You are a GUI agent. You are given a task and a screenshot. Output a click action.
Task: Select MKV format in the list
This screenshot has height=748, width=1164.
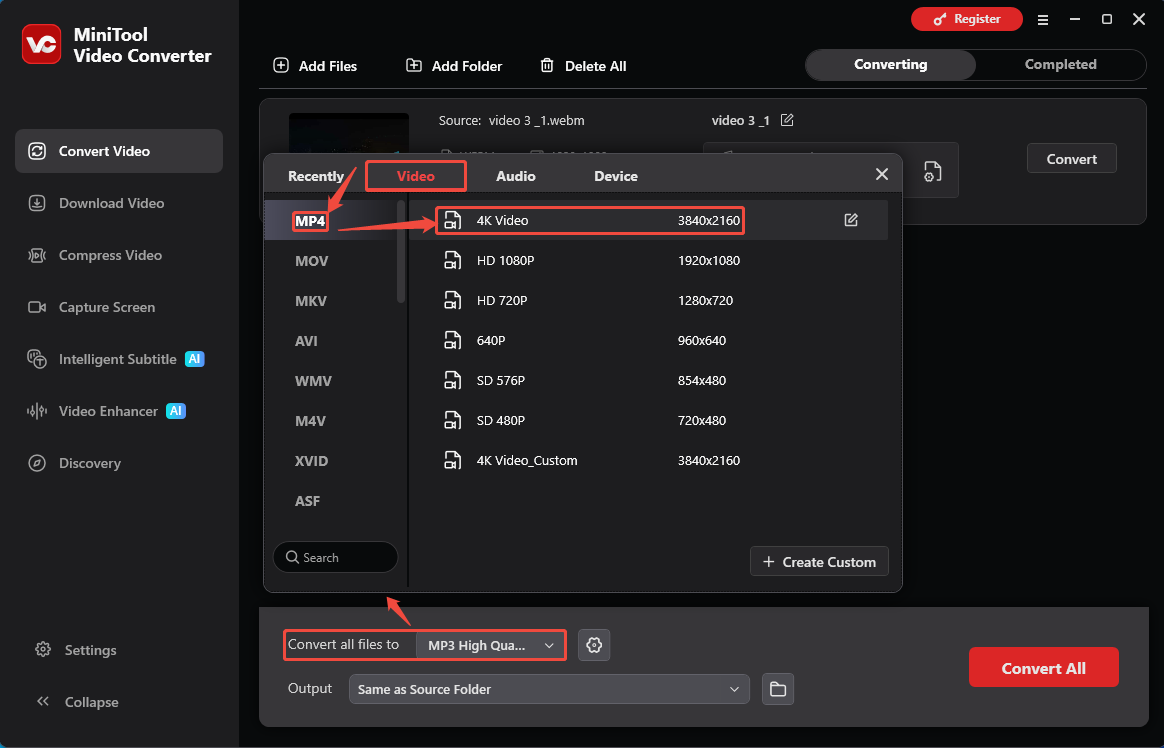tap(310, 301)
